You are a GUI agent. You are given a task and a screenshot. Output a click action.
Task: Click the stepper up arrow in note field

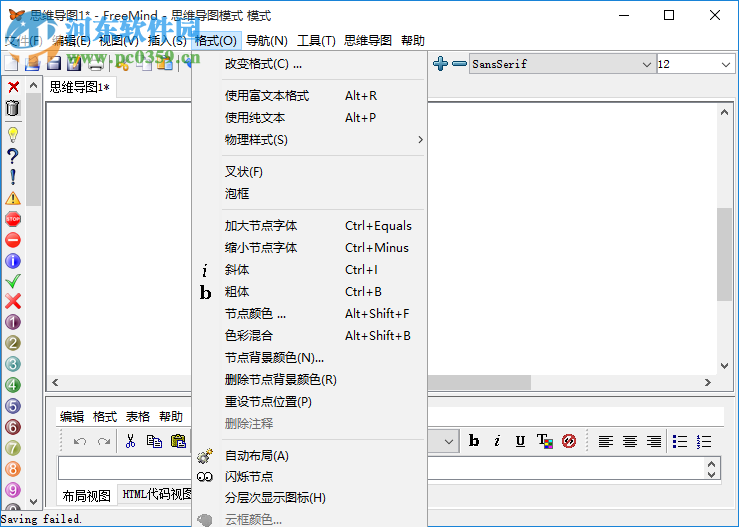pos(712,463)
